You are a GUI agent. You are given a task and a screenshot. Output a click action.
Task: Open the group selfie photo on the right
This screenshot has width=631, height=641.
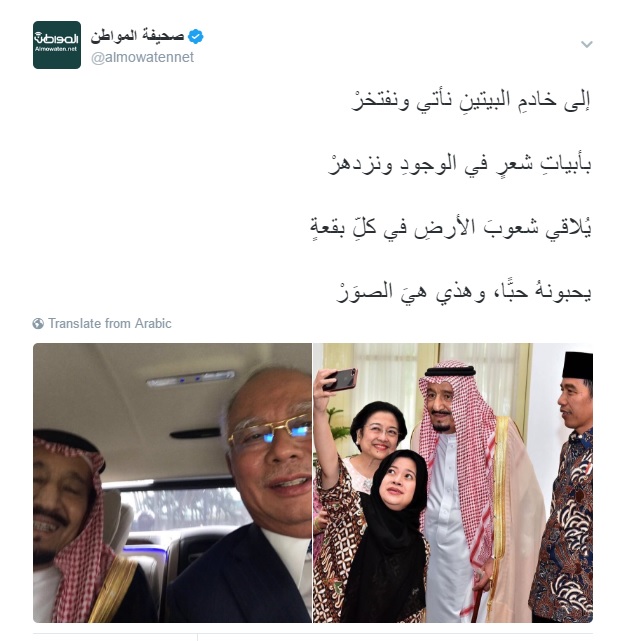click(x=453, y=483)
